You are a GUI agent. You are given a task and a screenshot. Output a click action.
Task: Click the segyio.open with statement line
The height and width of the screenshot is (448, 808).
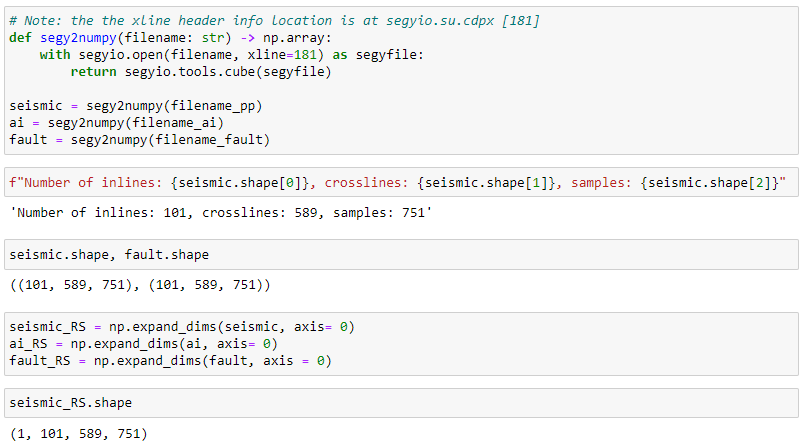click(231, 55)
